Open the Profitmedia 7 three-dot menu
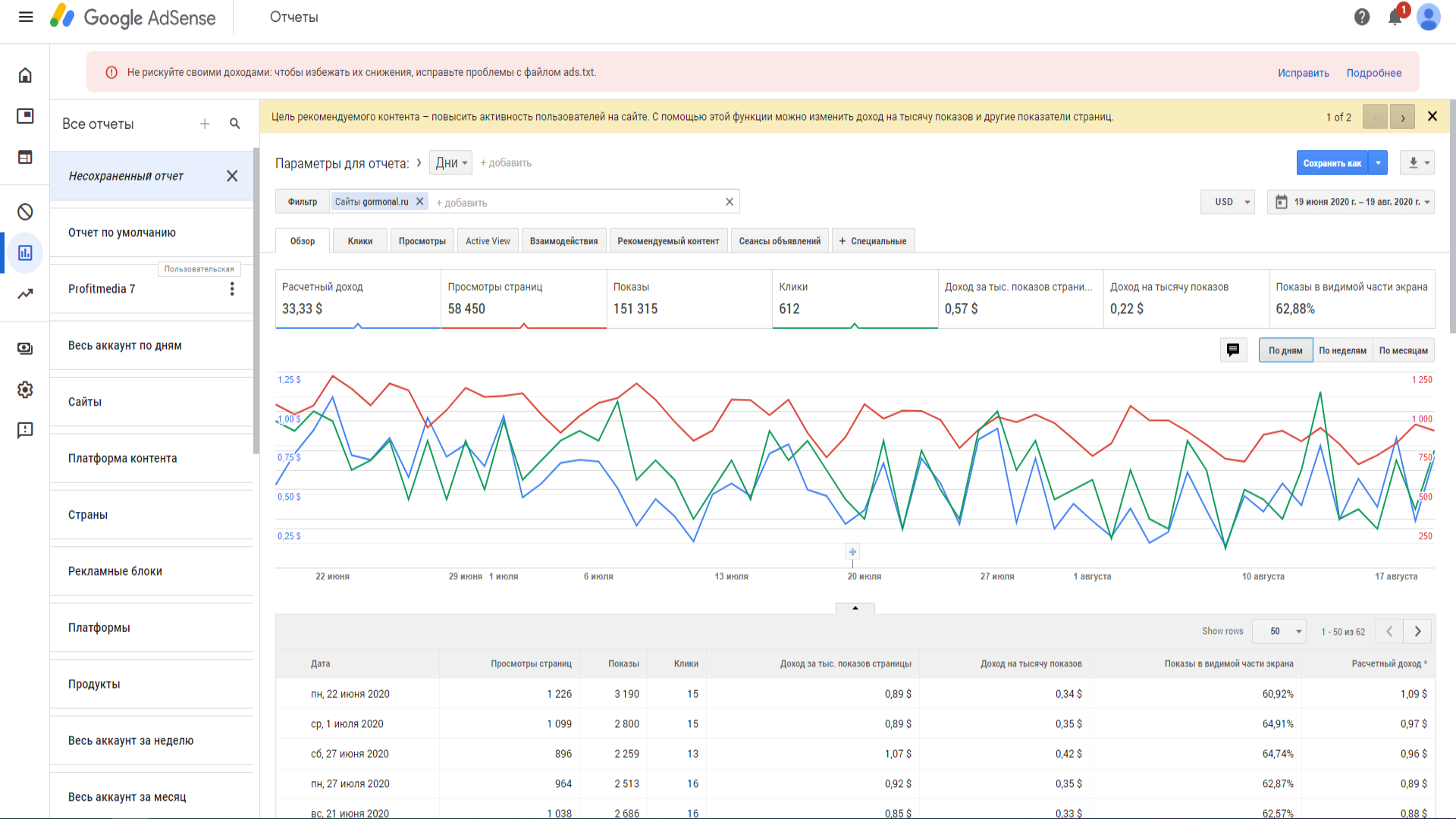Image resolution: width=1456 pixels, height=819 pixels. coord(232,289)
